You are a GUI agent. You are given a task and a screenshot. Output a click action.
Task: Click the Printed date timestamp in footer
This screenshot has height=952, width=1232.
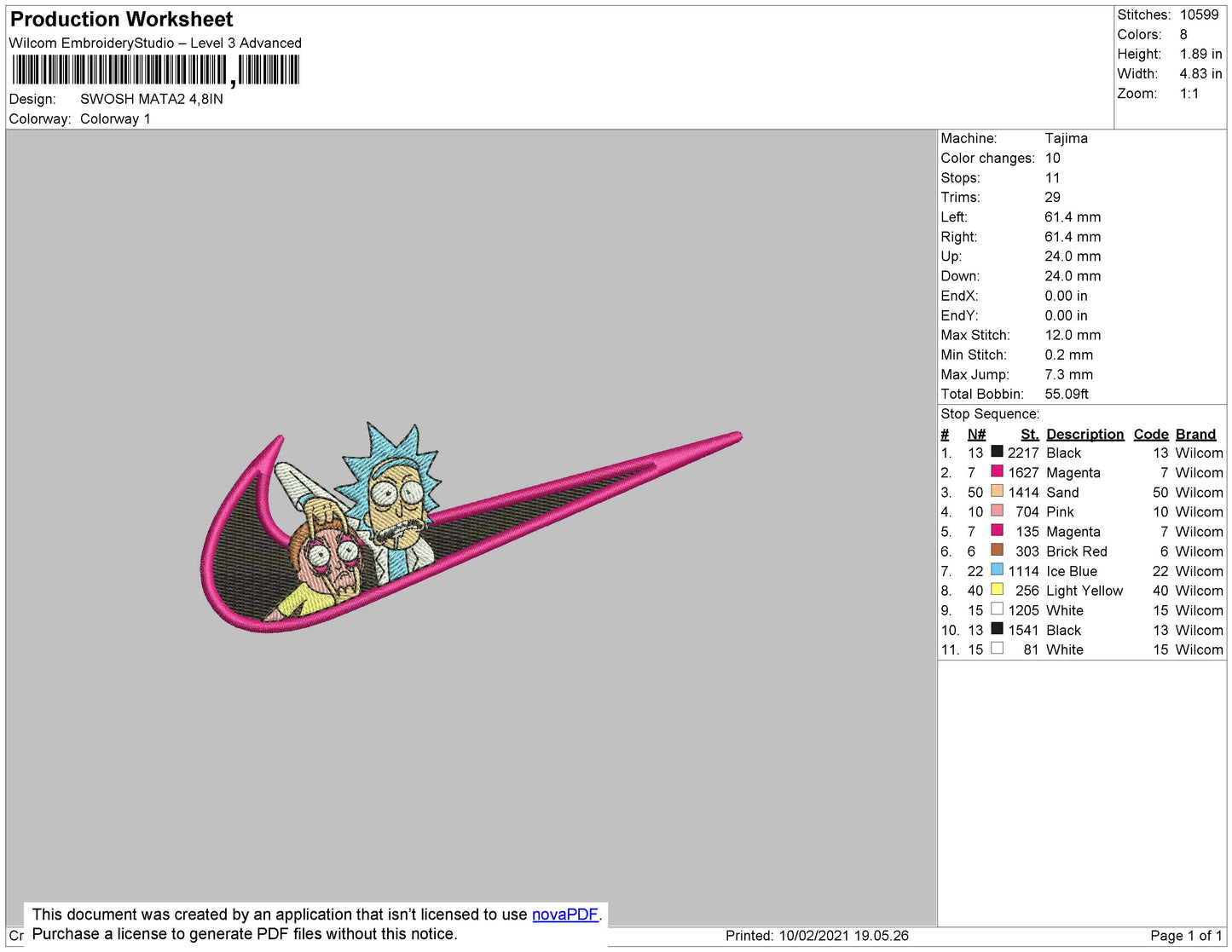(x=816, y=936)
